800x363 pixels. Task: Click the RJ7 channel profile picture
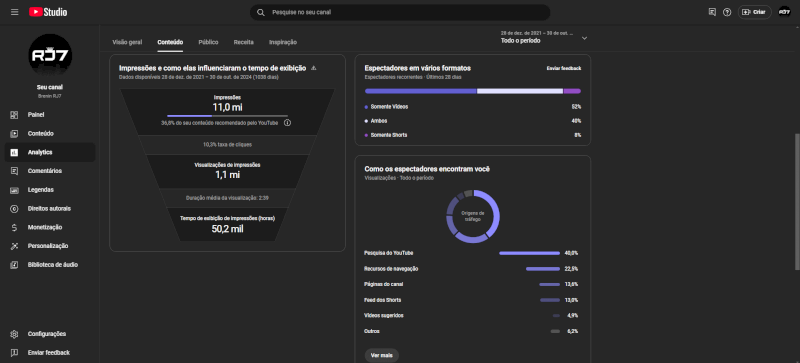click(x=50, y=56)
